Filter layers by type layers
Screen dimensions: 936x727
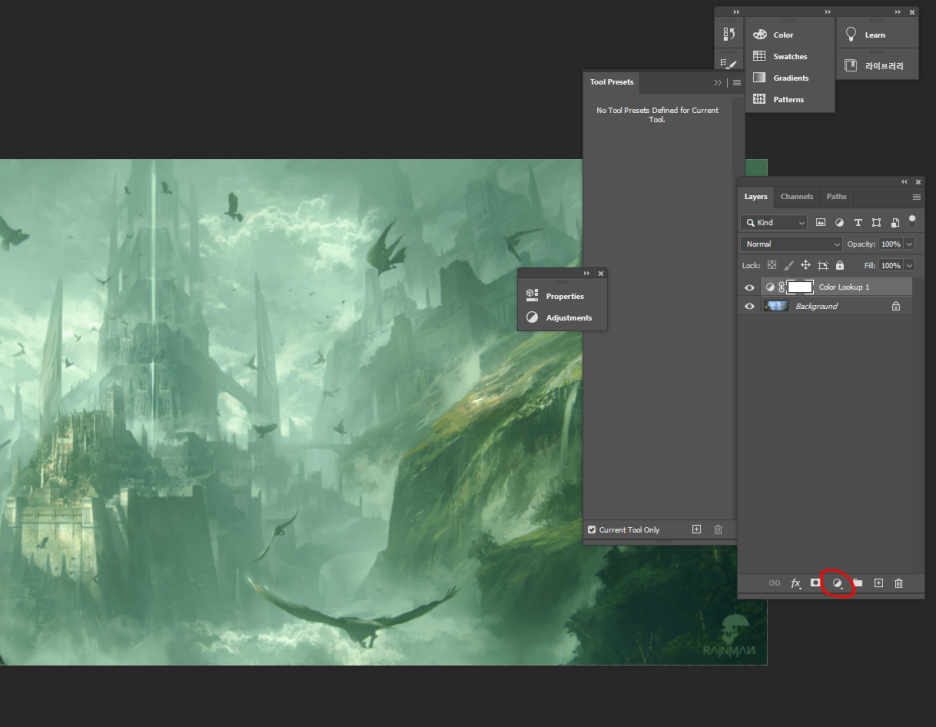(x=858, y=223)
